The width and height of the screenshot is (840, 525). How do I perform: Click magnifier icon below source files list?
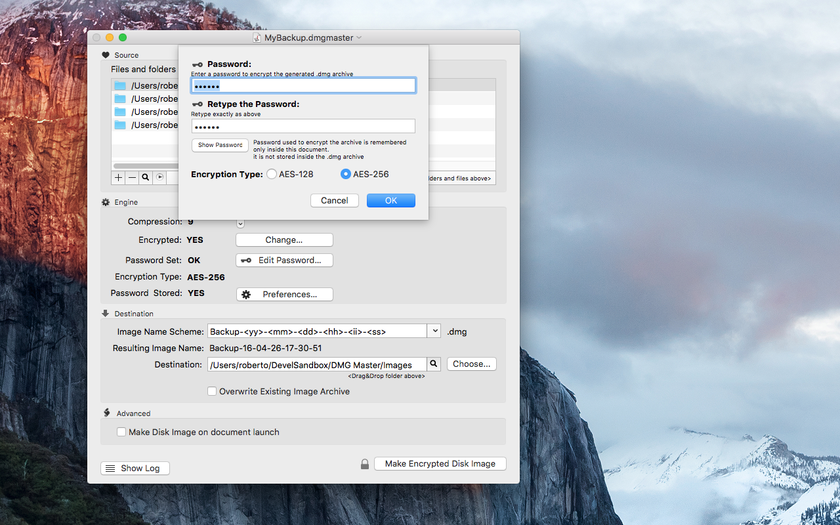pyautogui.click(x=146, y=177)
